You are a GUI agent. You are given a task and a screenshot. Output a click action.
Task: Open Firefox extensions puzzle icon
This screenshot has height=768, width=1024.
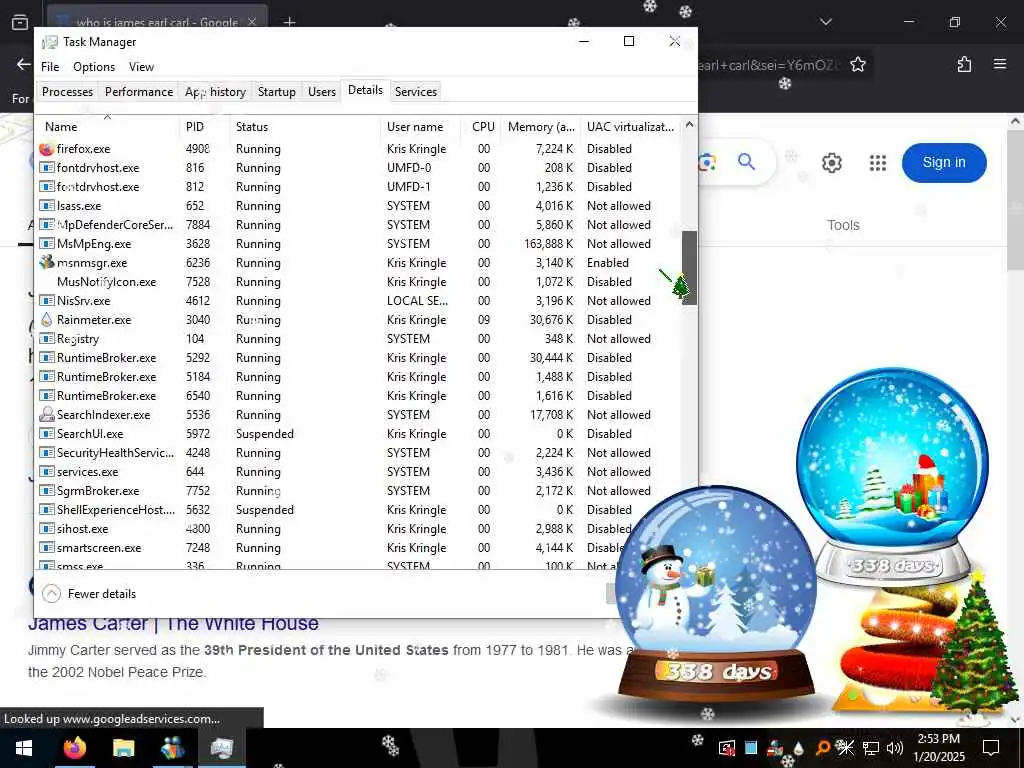(x=964, y=64)
